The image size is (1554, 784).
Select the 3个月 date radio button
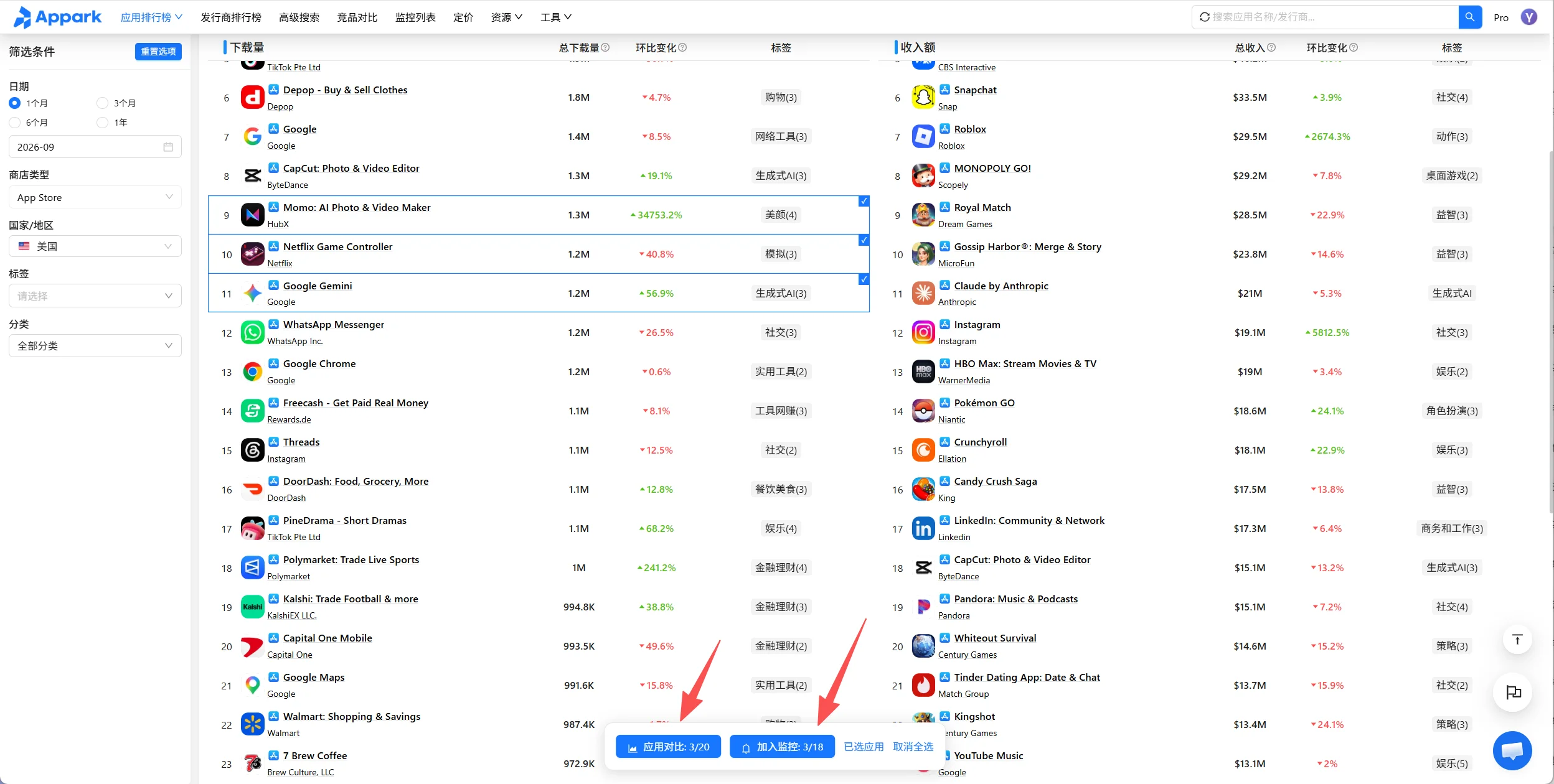click(x=102, y=103)
